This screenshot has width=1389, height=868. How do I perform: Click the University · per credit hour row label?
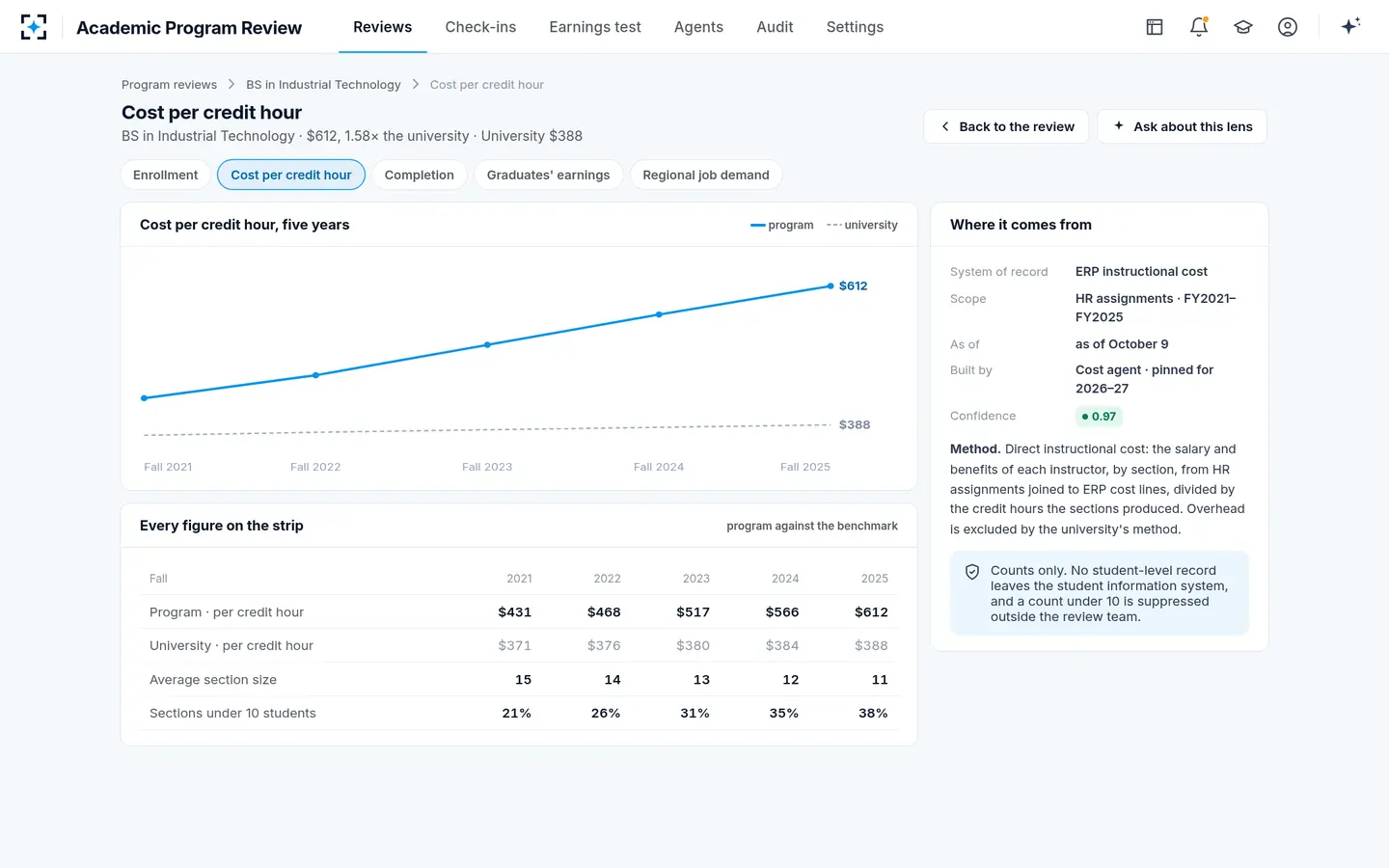pyautogui.click(x=231, y=646)
